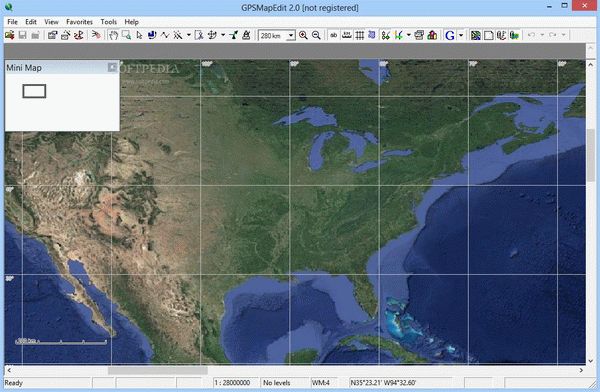The width and height of the screenshot is (600, 392).
Task: Open dropdown arrow next to Google G icon
Action: tap(461, 36)
